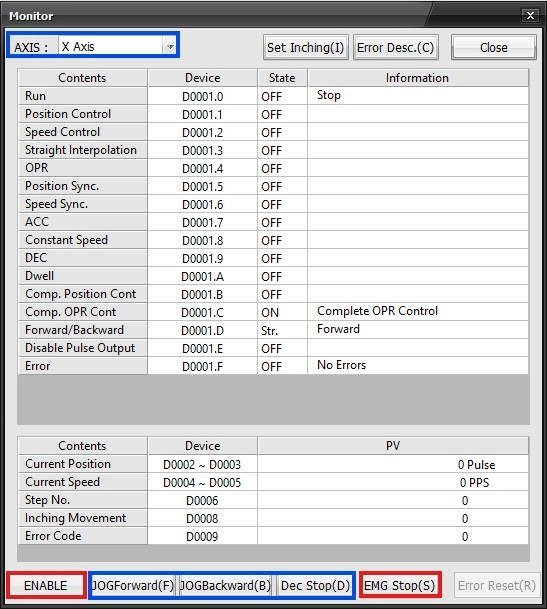Click the 0 PPS value

(x=474, y=482)
